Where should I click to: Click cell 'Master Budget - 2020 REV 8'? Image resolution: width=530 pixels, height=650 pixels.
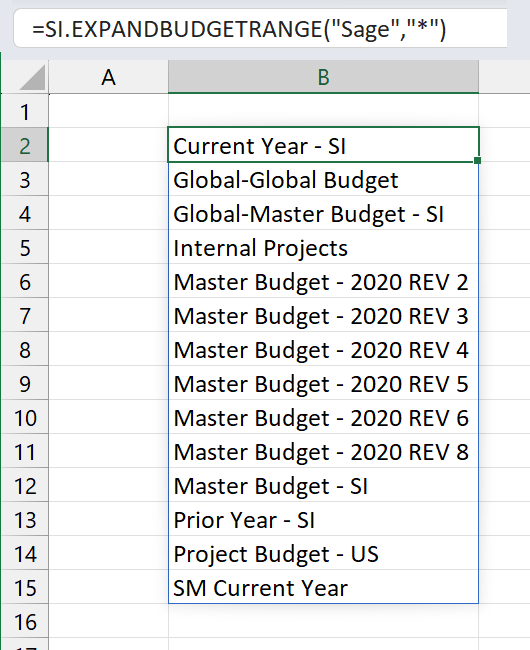[x=323, y=451]
